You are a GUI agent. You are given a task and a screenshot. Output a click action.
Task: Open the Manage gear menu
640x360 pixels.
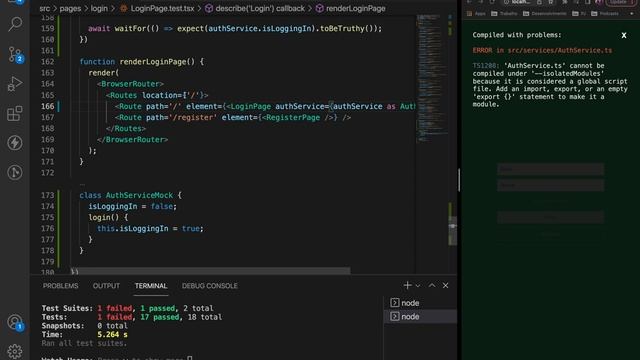click(x=15, y=351)
